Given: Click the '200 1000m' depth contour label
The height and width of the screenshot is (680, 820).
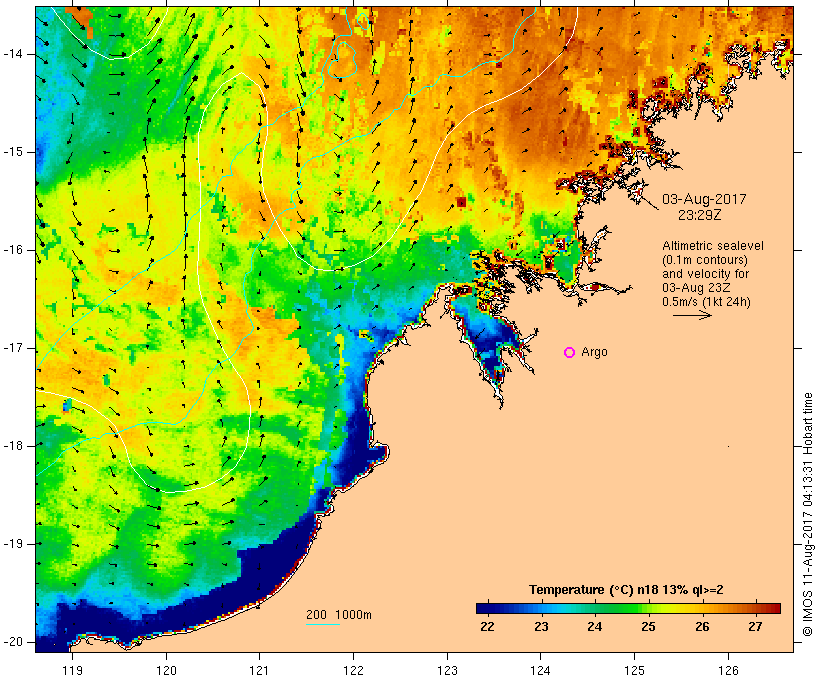Looking at the screenshot, I should [x=339, y=615].
